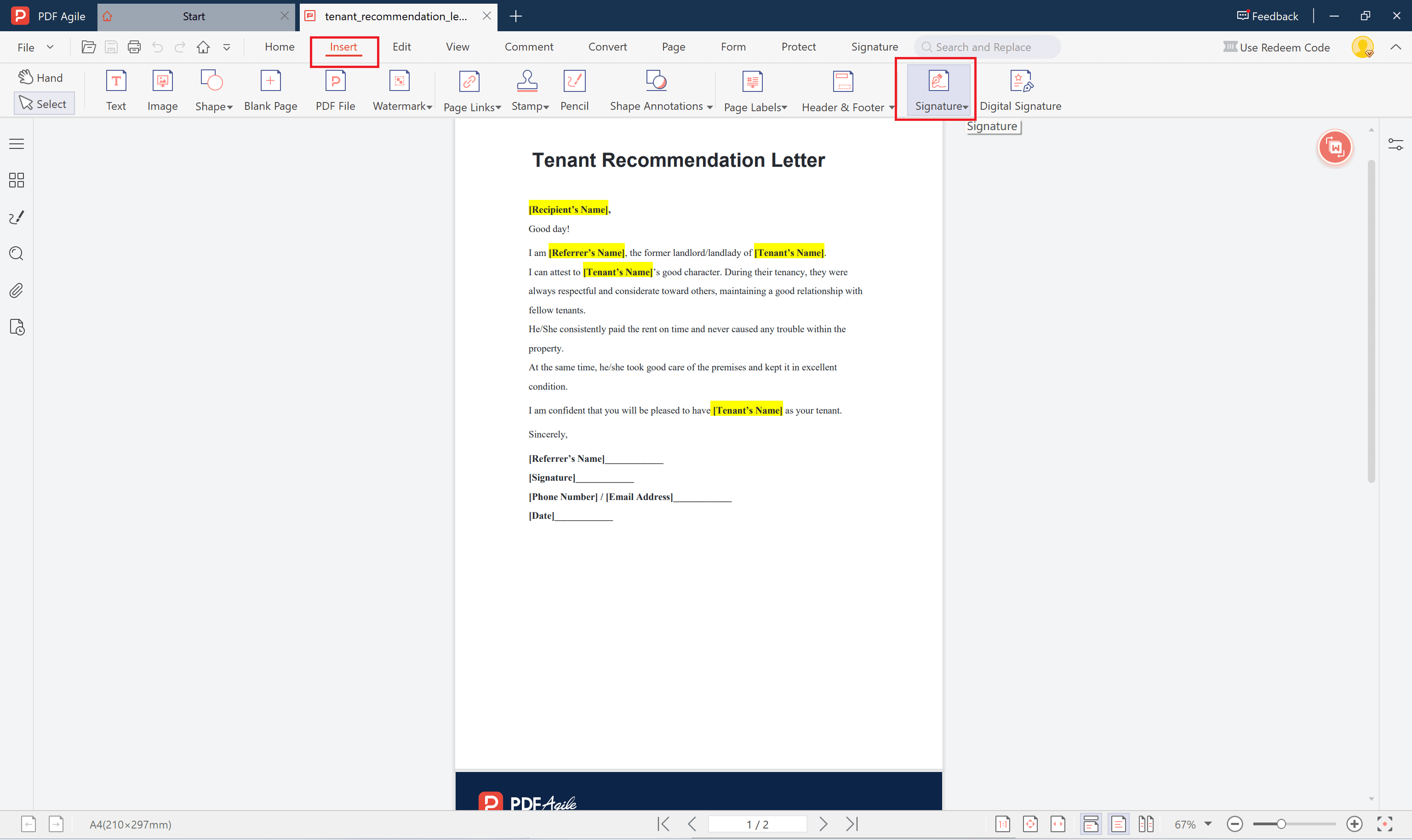
Task: Open the Digital Signature tool
Action: (x=1021, y=90)
